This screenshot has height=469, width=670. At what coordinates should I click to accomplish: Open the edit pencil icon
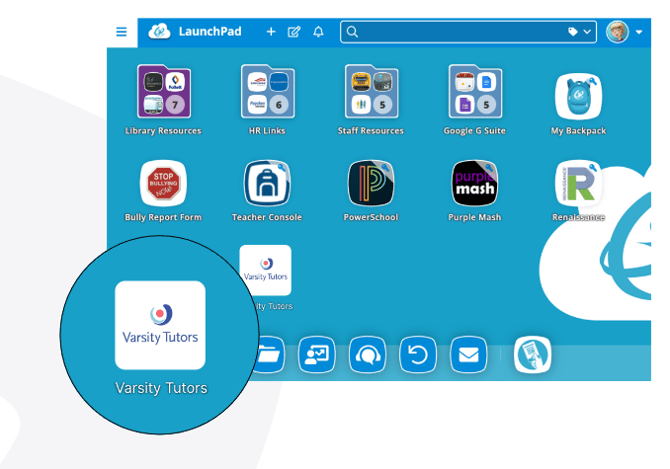pyautogui.click(x=294, y=32)
